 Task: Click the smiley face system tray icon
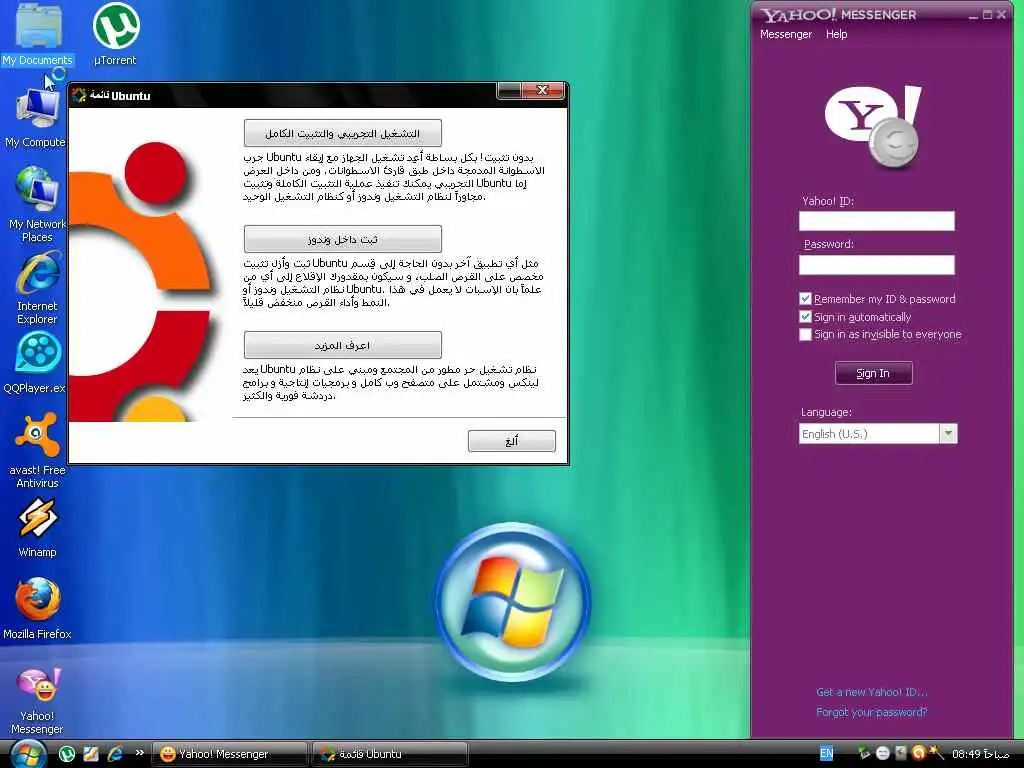click(882, 753)
